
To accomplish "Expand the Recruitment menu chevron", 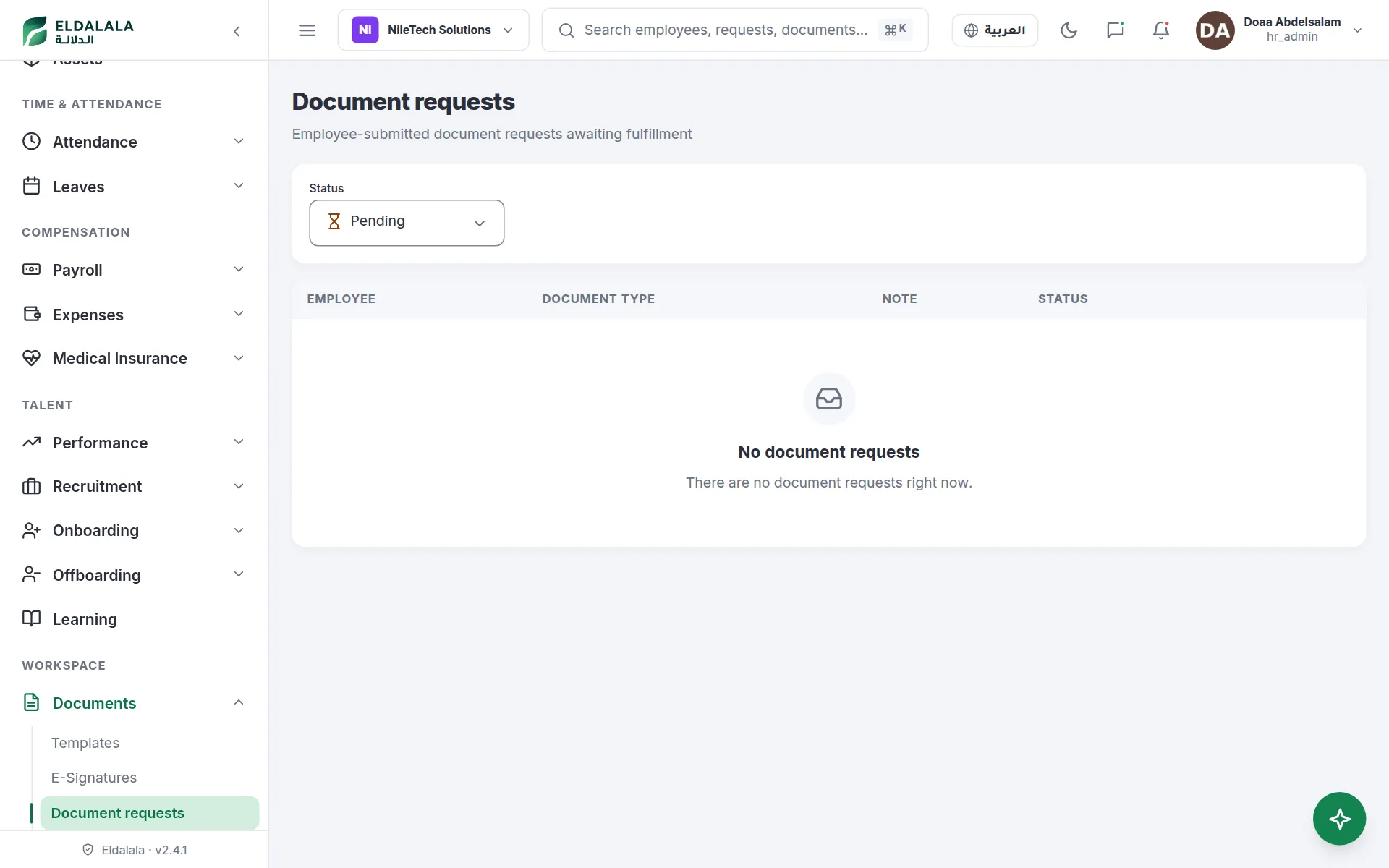I will 239,486.
